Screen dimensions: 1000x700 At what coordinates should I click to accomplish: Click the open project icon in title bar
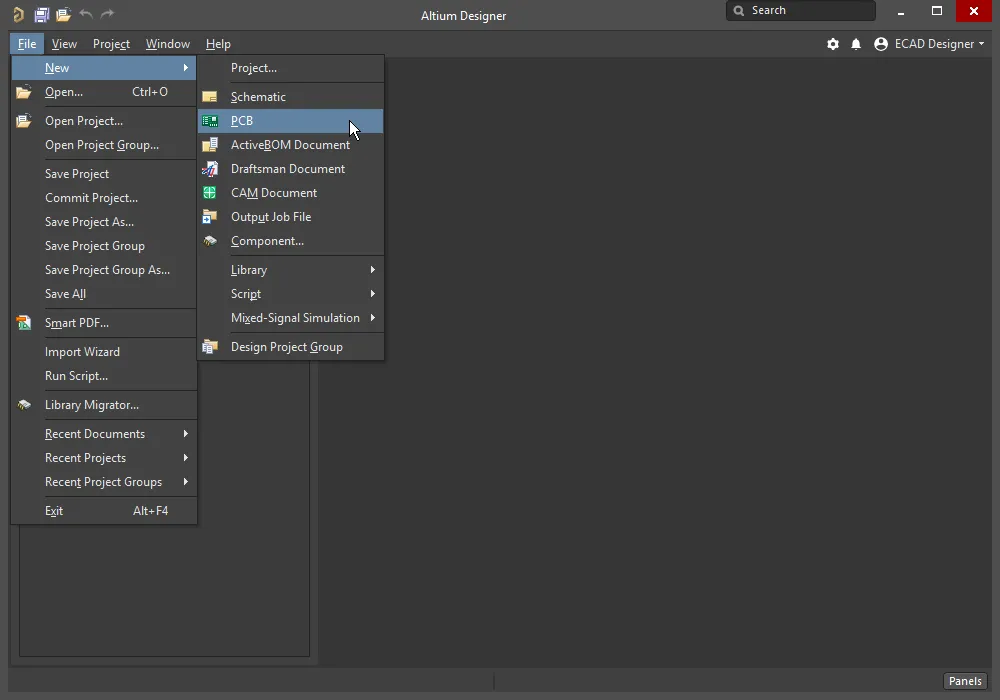click(x=63, y=14)
